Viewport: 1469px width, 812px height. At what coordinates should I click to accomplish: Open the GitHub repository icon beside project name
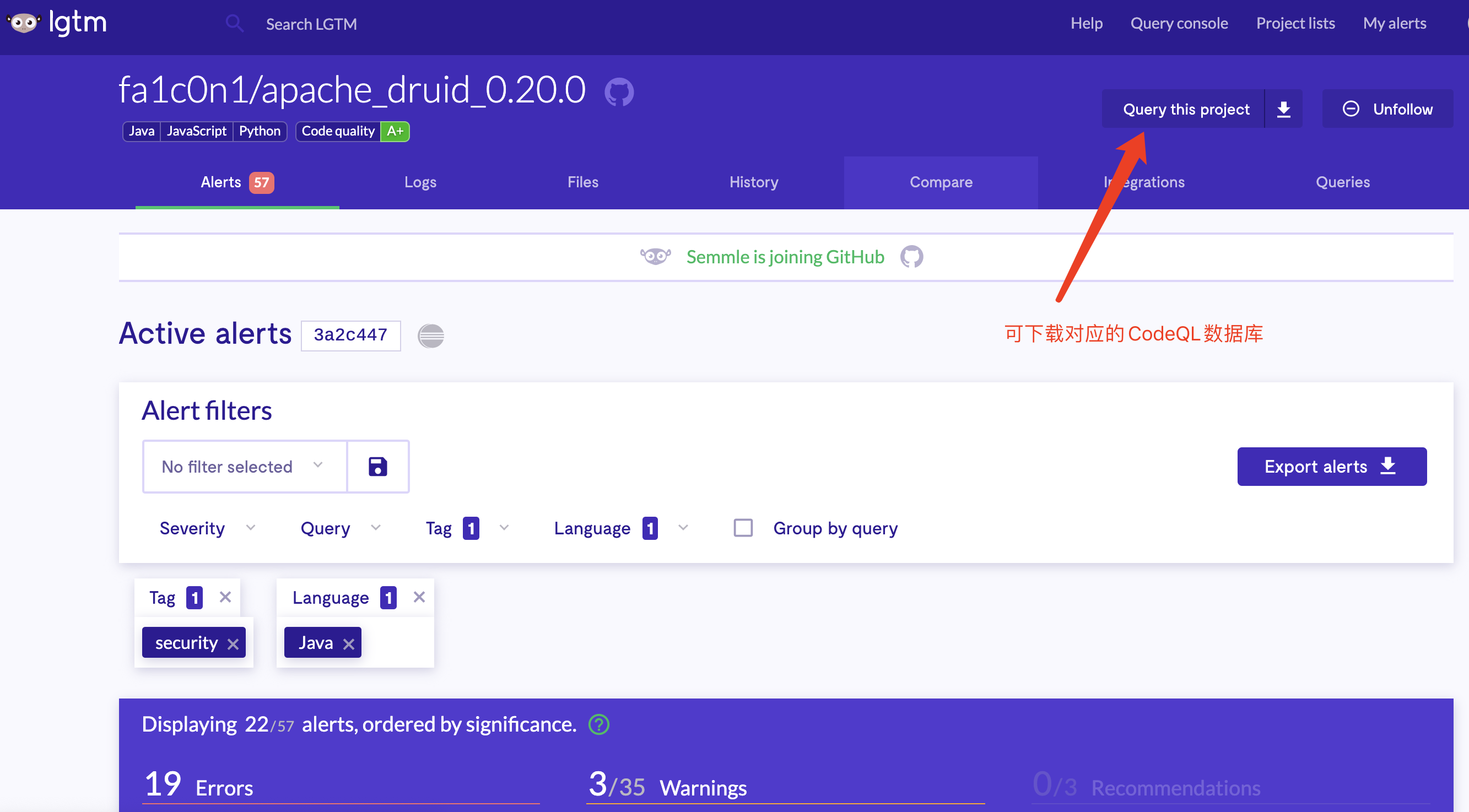click(x=619, y=92)
